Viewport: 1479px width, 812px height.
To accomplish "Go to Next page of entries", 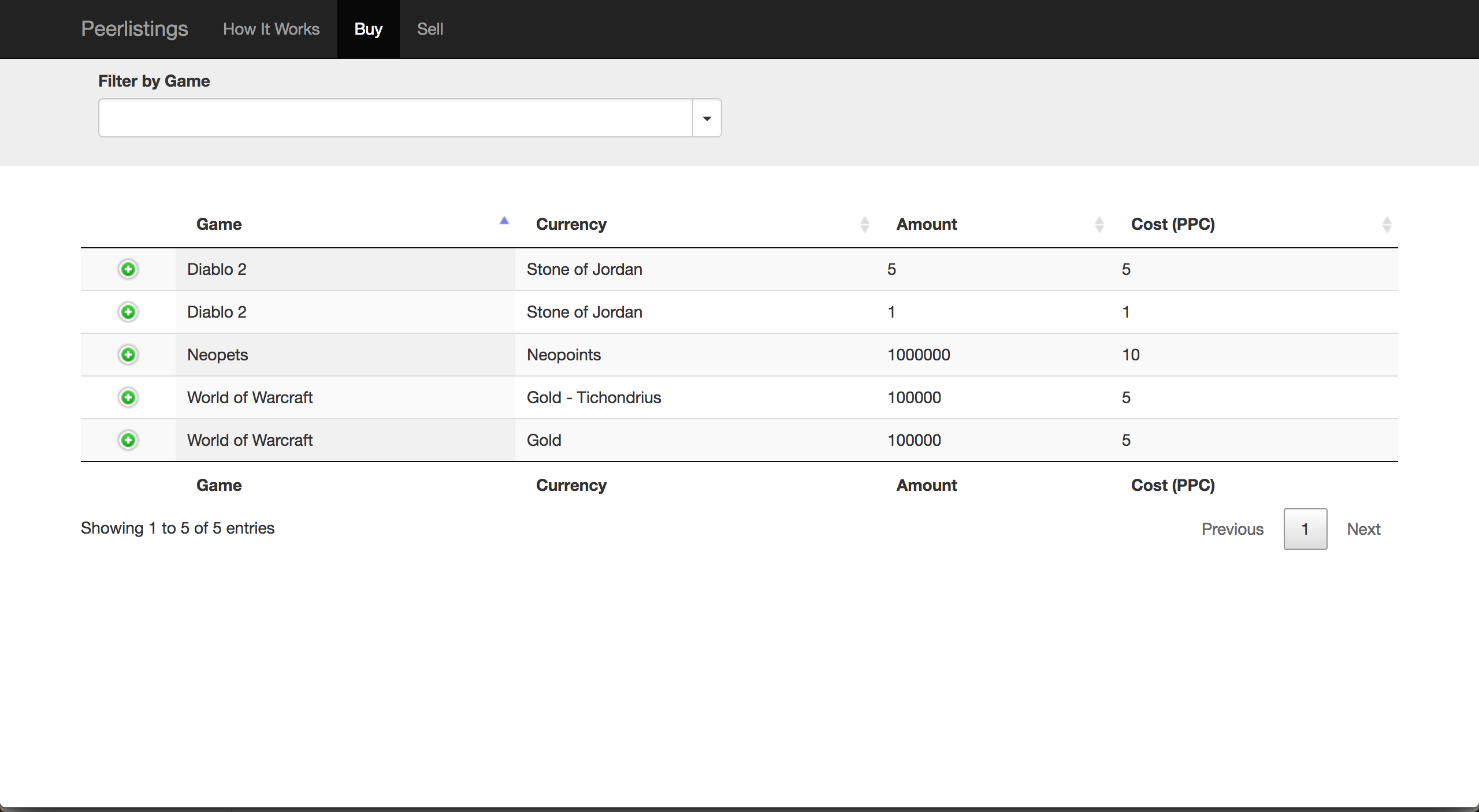I will (1363, 529).
